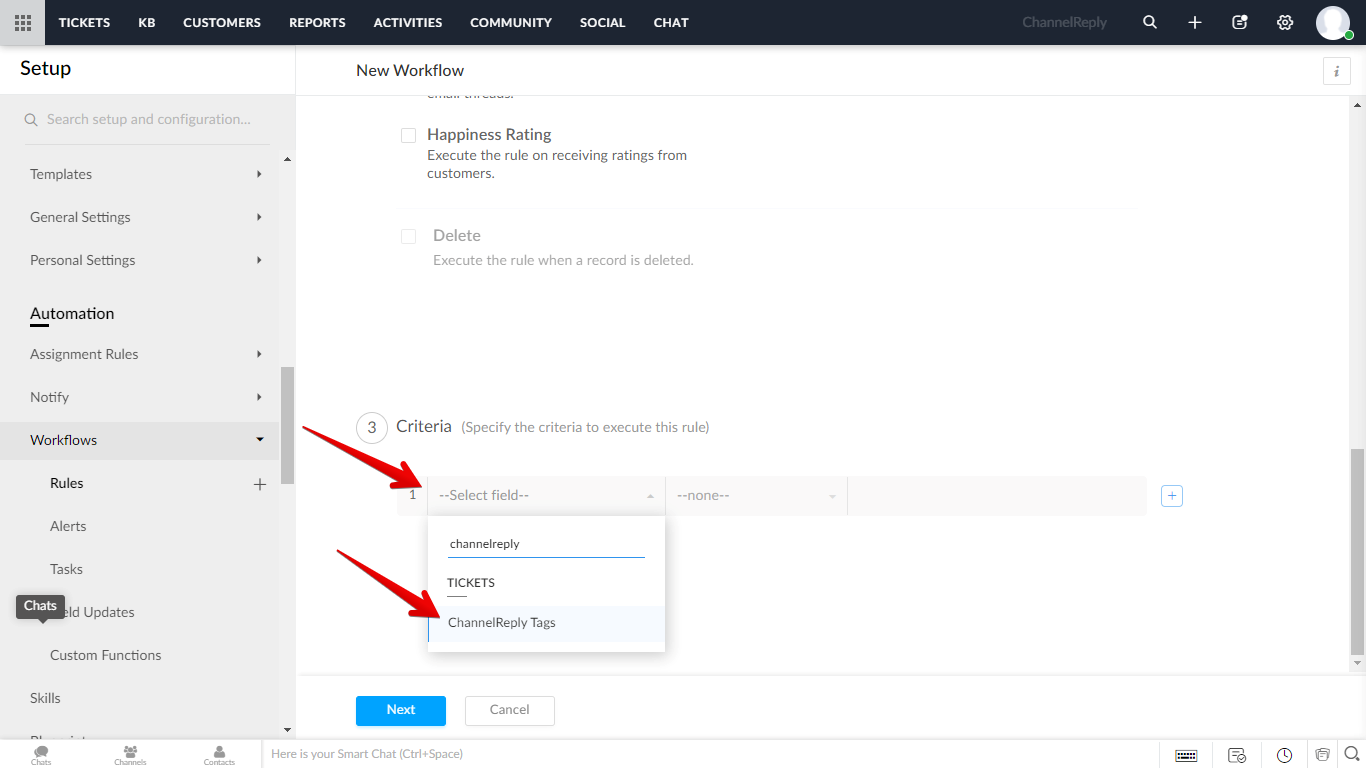Image resolution: width=1366 pixels, height=768 pixels.
Task: Click the setup search field
Action: click(149, 119)
